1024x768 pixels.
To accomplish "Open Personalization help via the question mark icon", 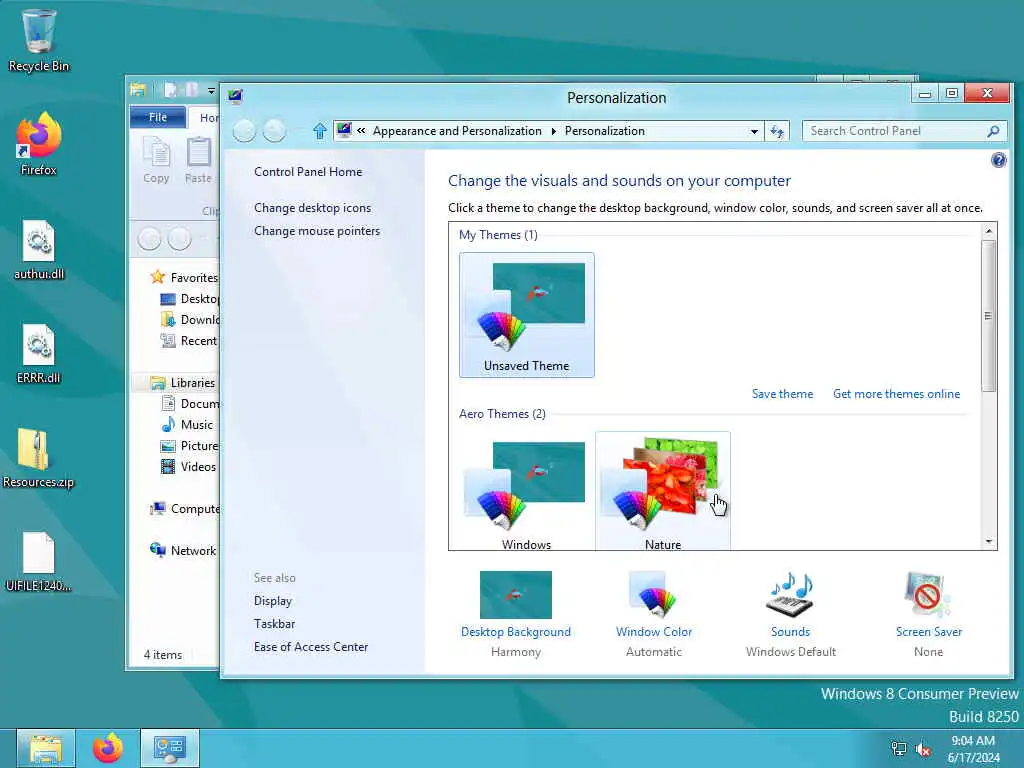I will coord(999,160).
